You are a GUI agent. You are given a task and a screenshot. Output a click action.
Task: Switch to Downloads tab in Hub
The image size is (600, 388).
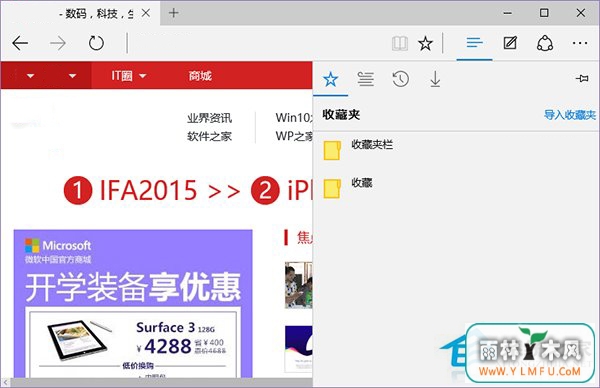click(x=435, y=79)
